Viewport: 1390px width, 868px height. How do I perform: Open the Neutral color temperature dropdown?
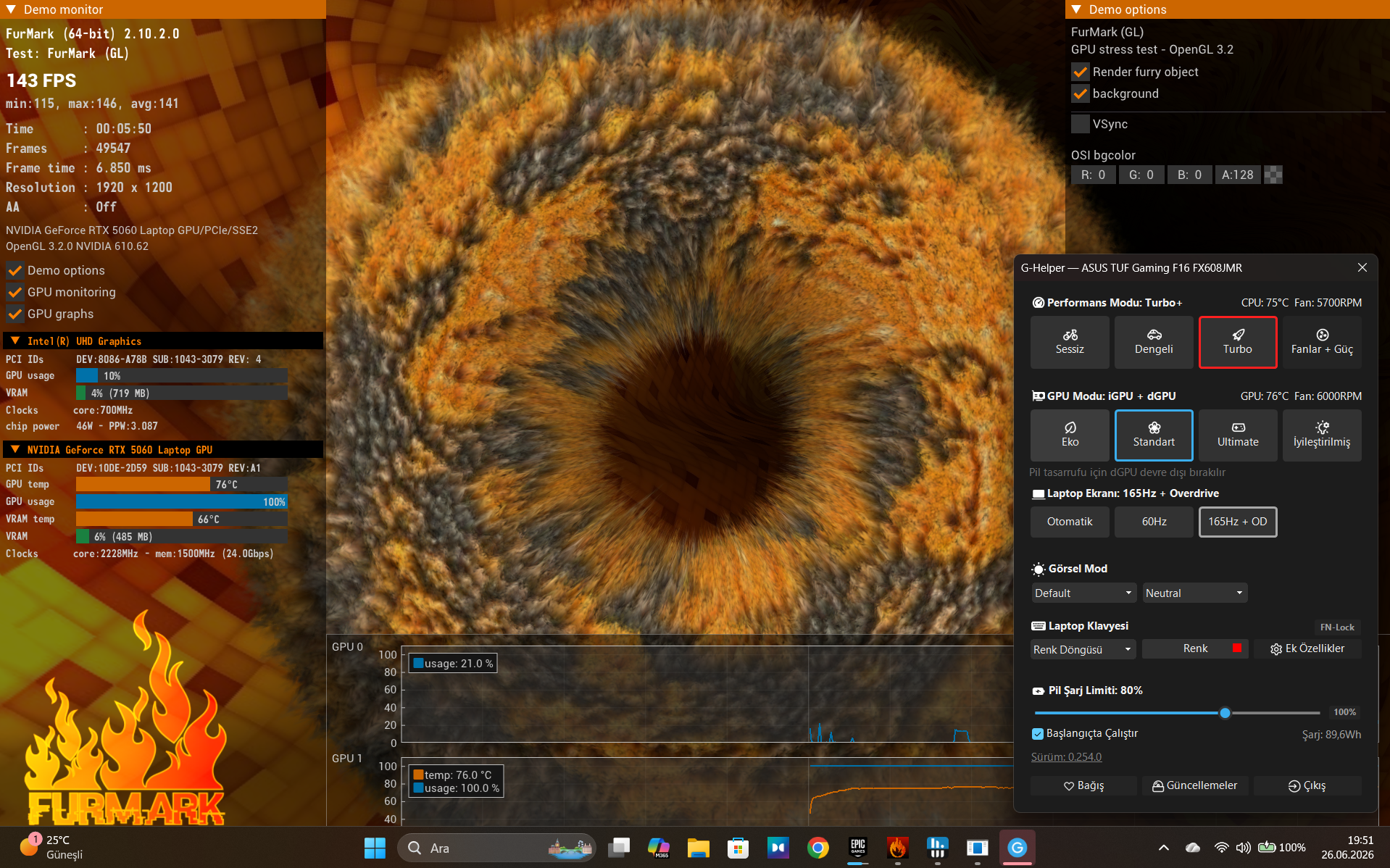tap(1194, 593)
